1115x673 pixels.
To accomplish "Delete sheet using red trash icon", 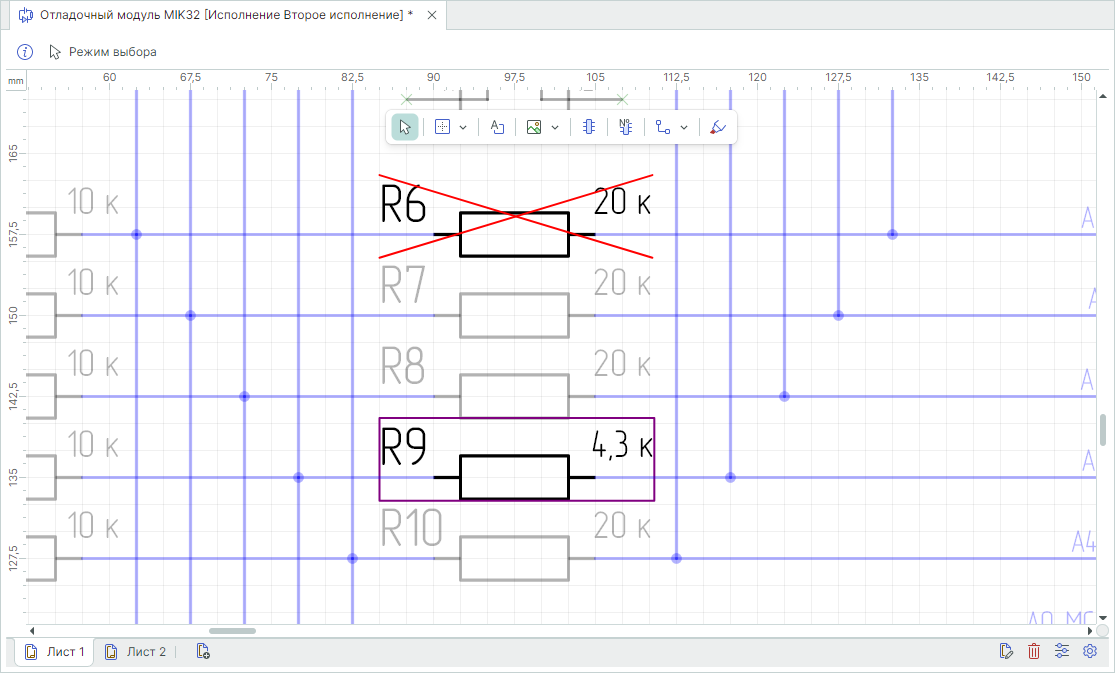I will click(x=1034, y=651).
